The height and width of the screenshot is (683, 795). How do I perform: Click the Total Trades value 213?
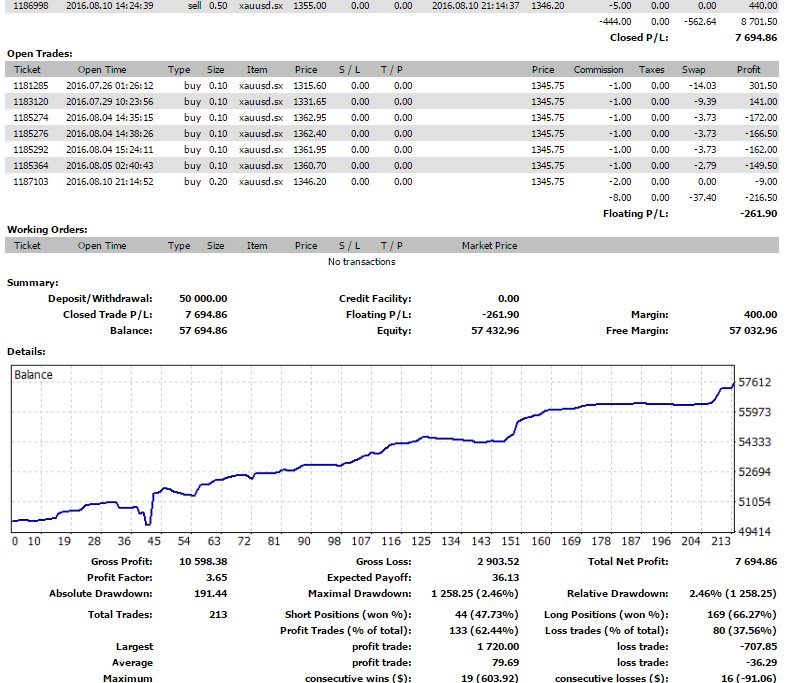218,615
